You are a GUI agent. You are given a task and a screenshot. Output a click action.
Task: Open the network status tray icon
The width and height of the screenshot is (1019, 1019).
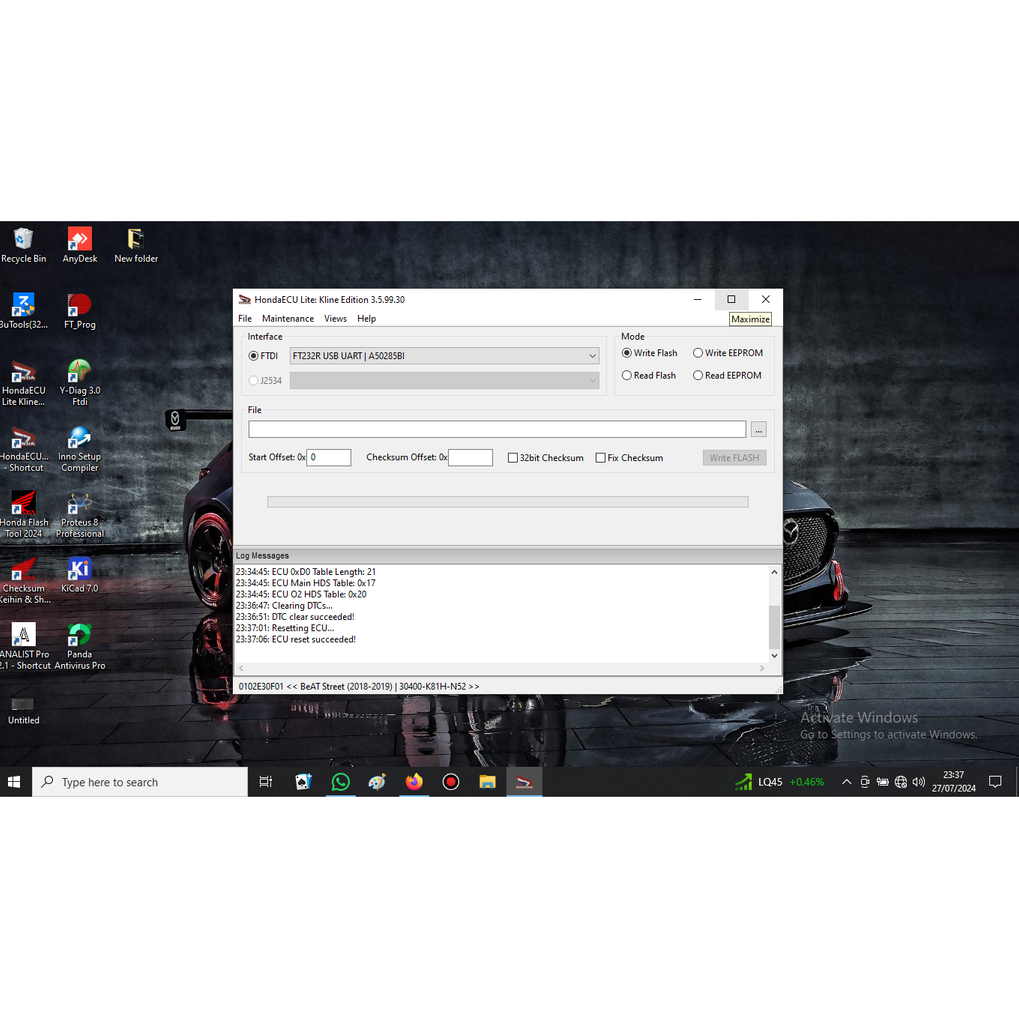tap(901, 782)
